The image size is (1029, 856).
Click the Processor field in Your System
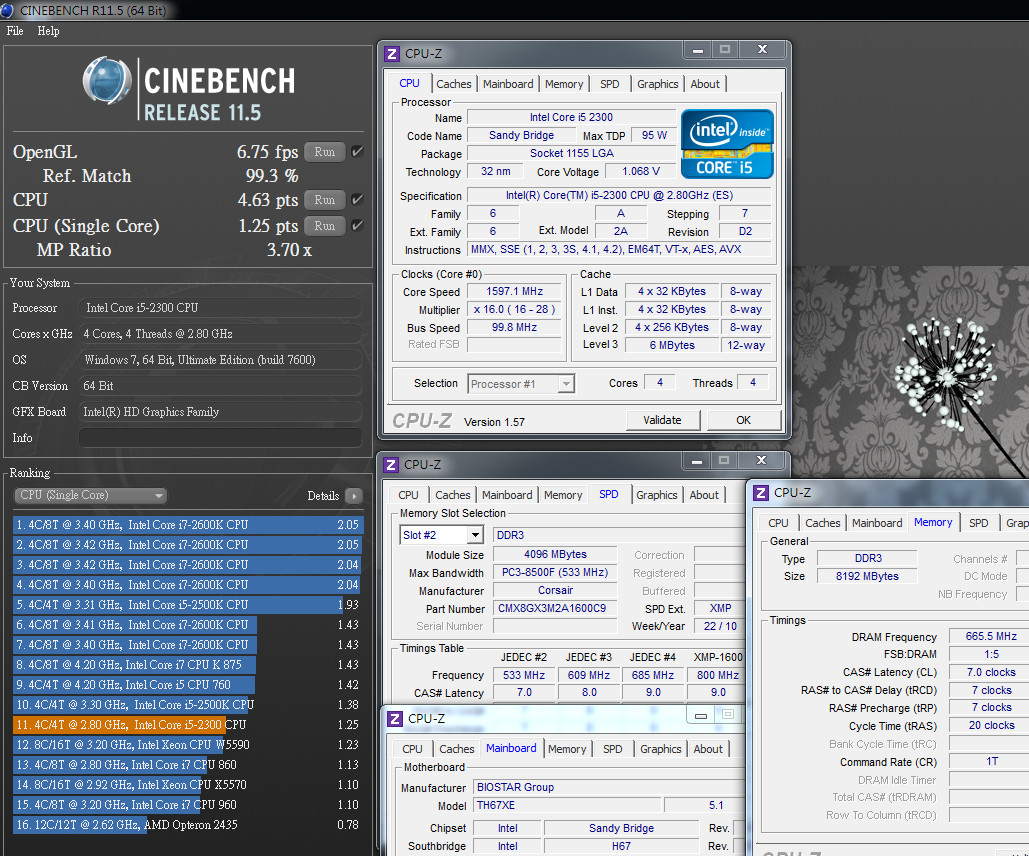coord(220,308)
